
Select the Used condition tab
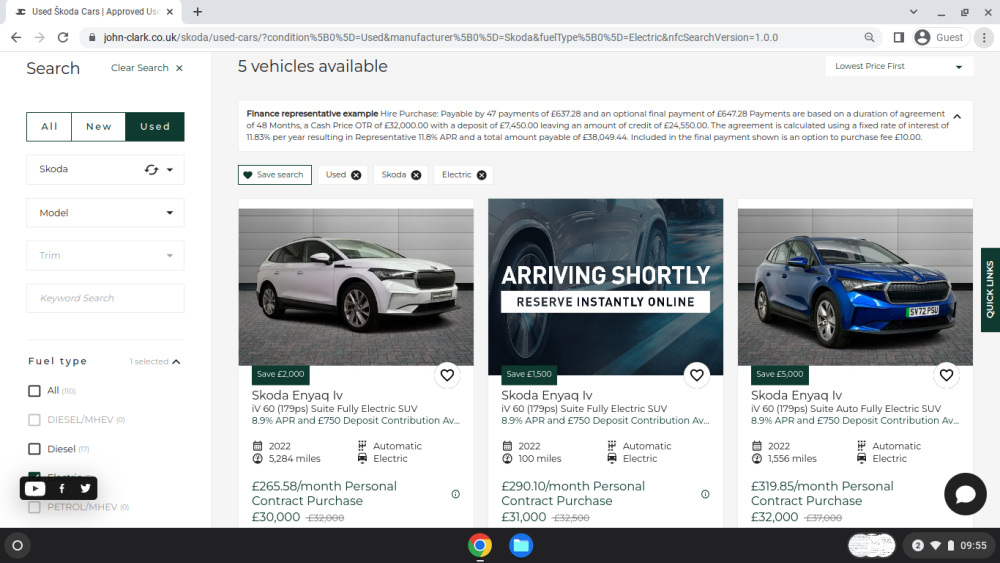click(155, 126)
